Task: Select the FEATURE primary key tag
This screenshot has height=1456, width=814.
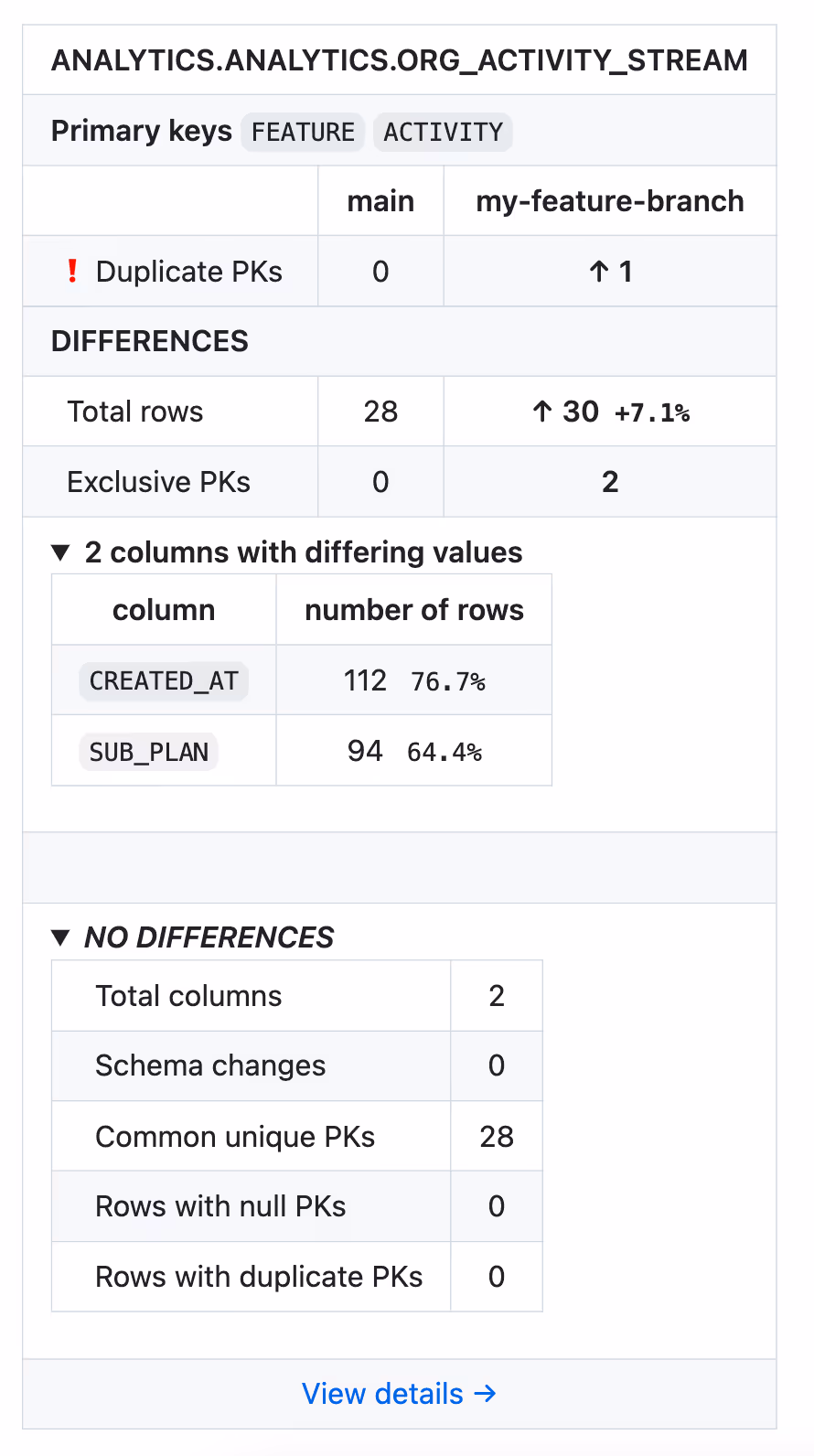Action: [303, 132]
